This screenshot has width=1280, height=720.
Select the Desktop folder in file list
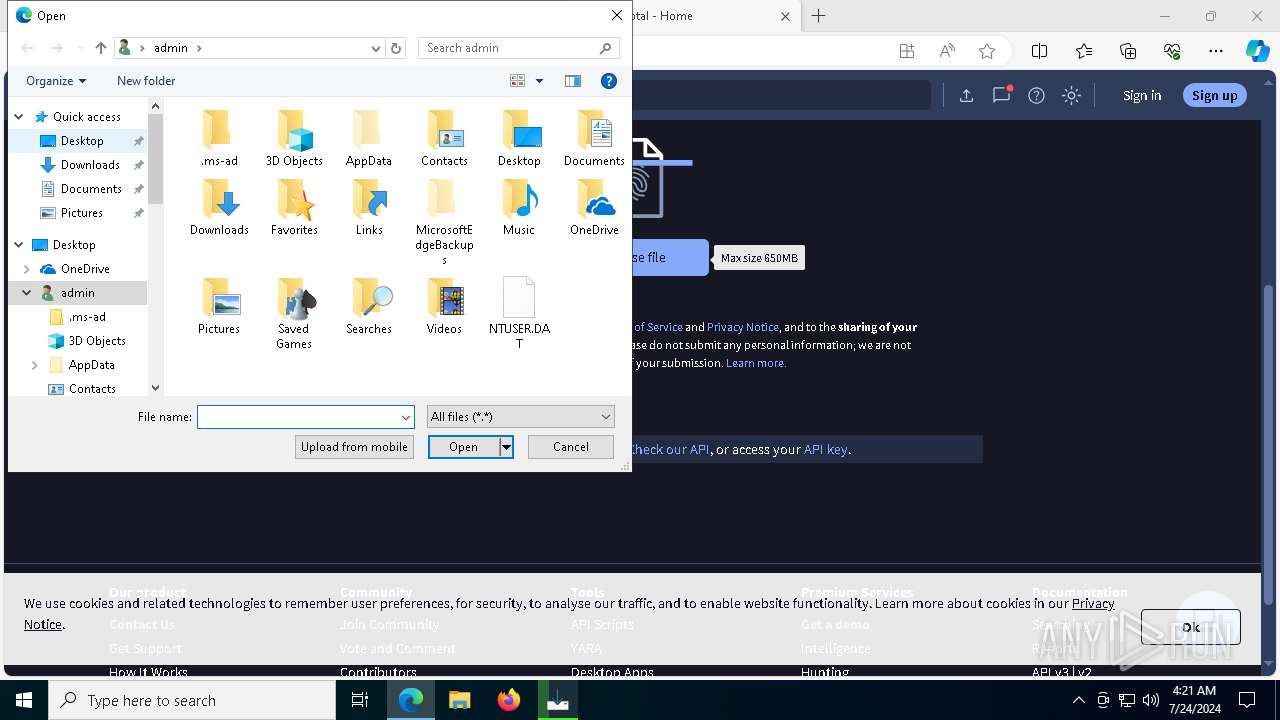(519, 139)
